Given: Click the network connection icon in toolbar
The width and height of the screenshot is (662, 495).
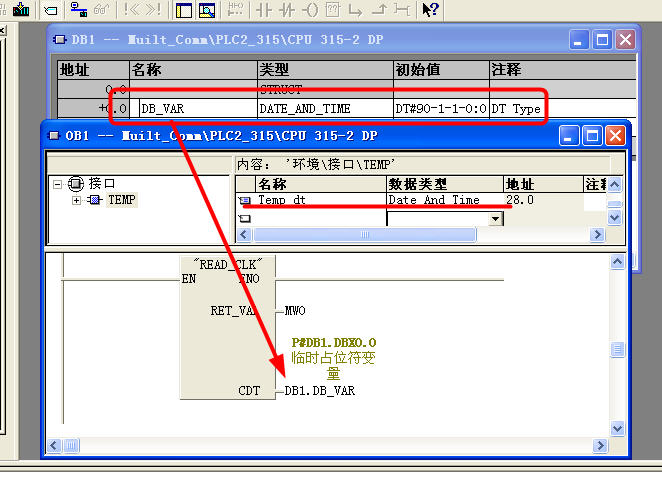Looking at the screenshot, I should click(79, 10).
